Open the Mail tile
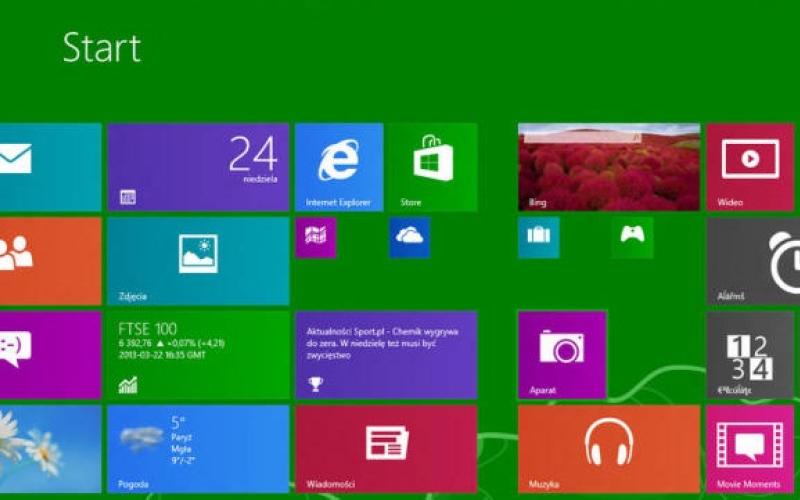Viewport: 800px width, 500px height. [50, 167]
